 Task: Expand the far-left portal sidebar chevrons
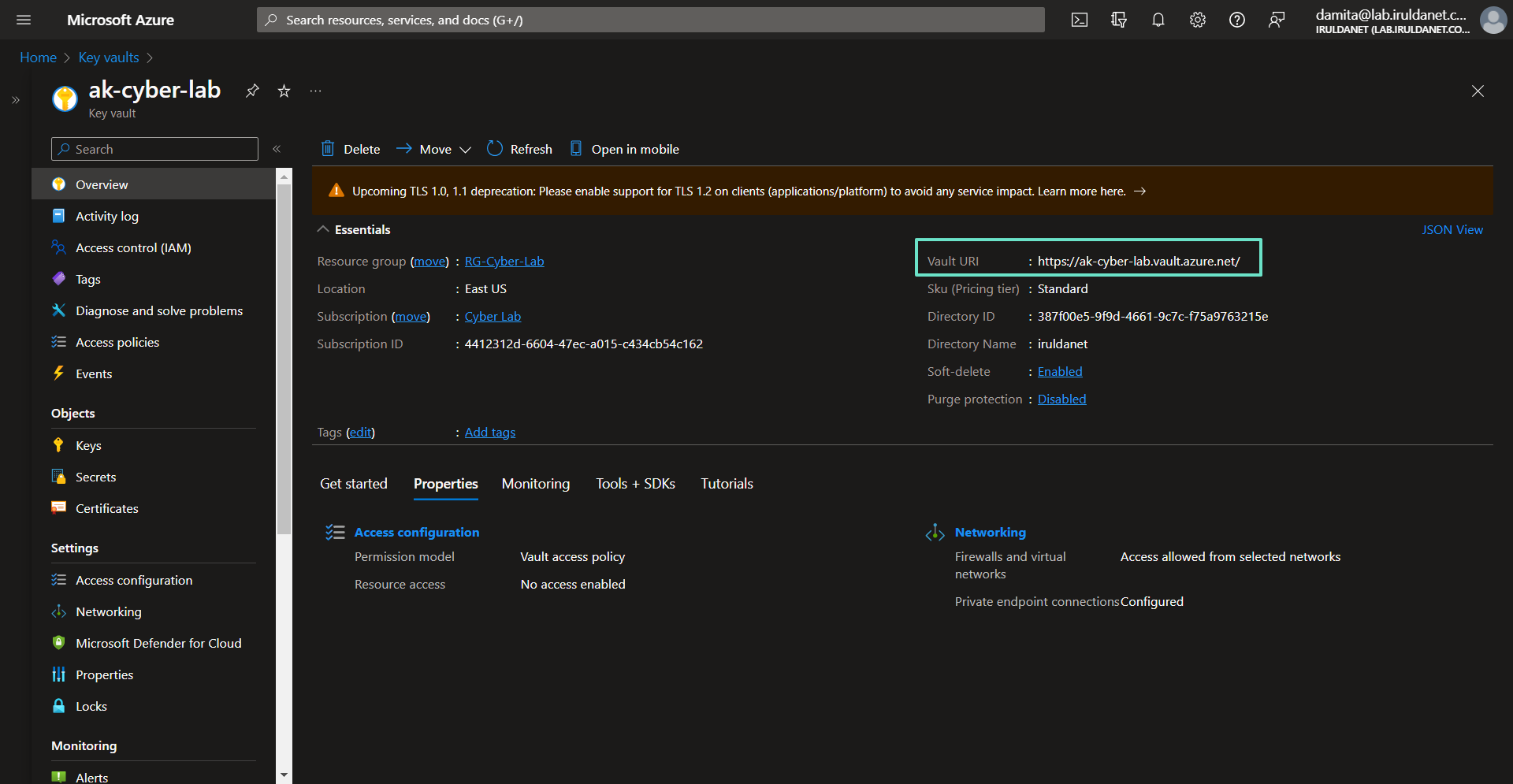16,100
